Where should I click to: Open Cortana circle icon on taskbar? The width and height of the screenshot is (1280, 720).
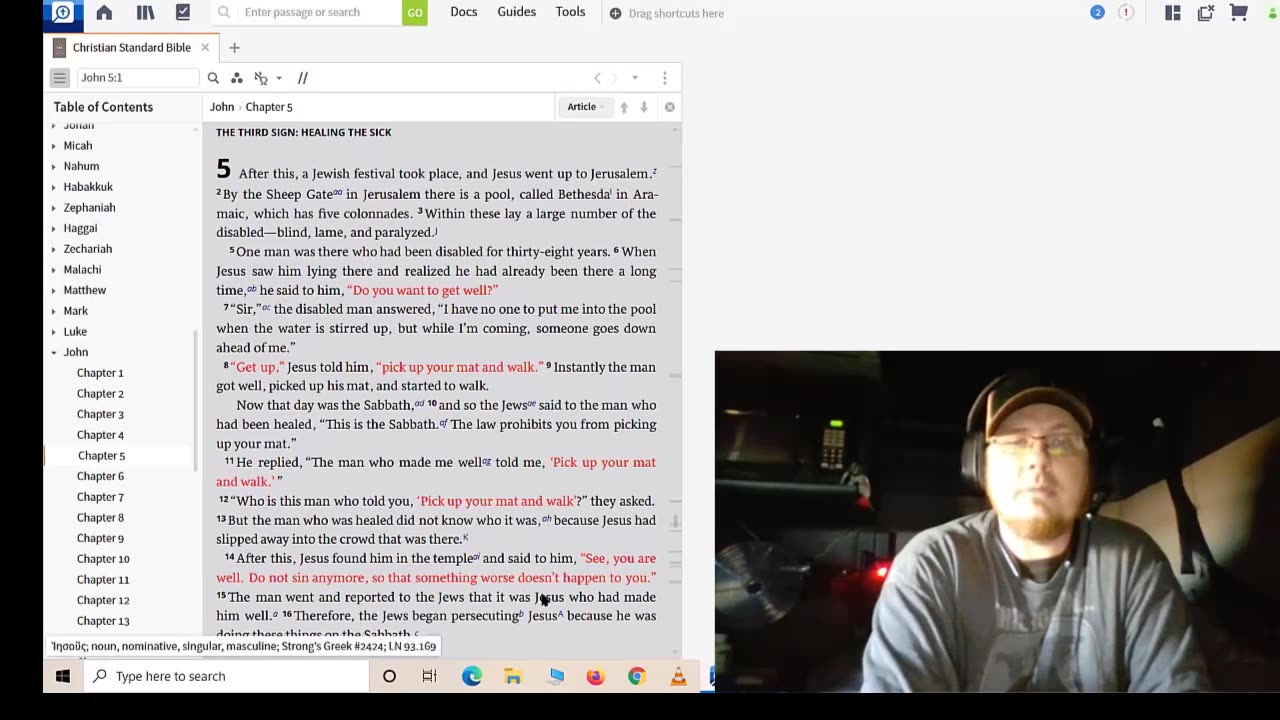coord(389,676)
